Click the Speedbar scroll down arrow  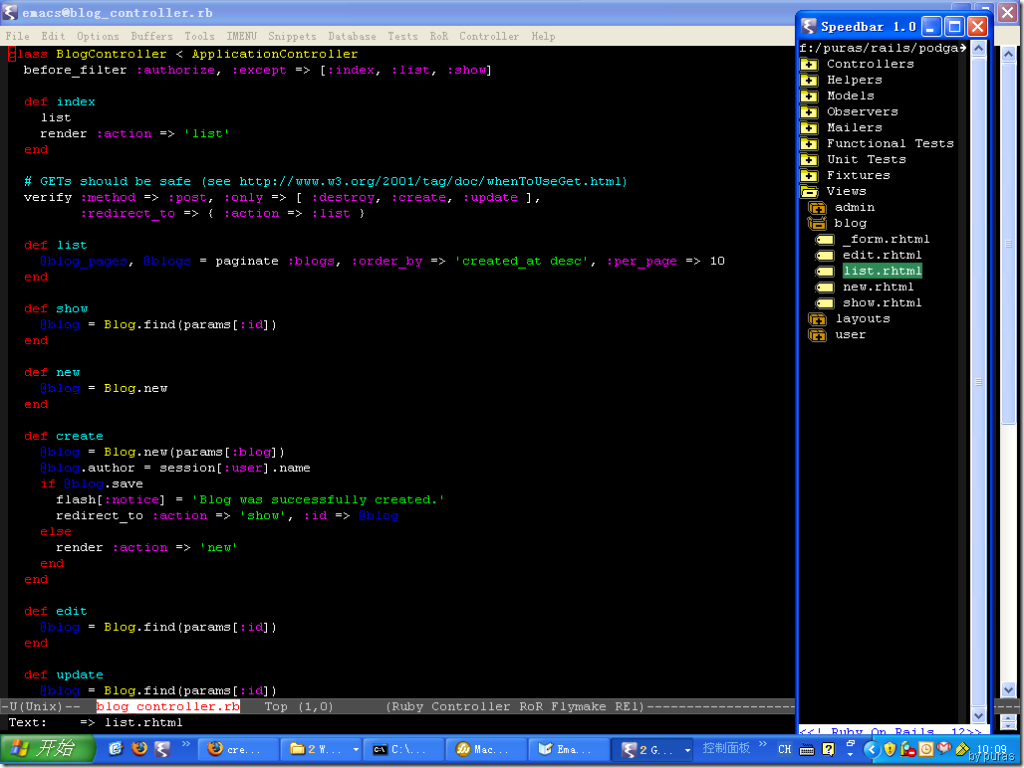tap(978, 716)
